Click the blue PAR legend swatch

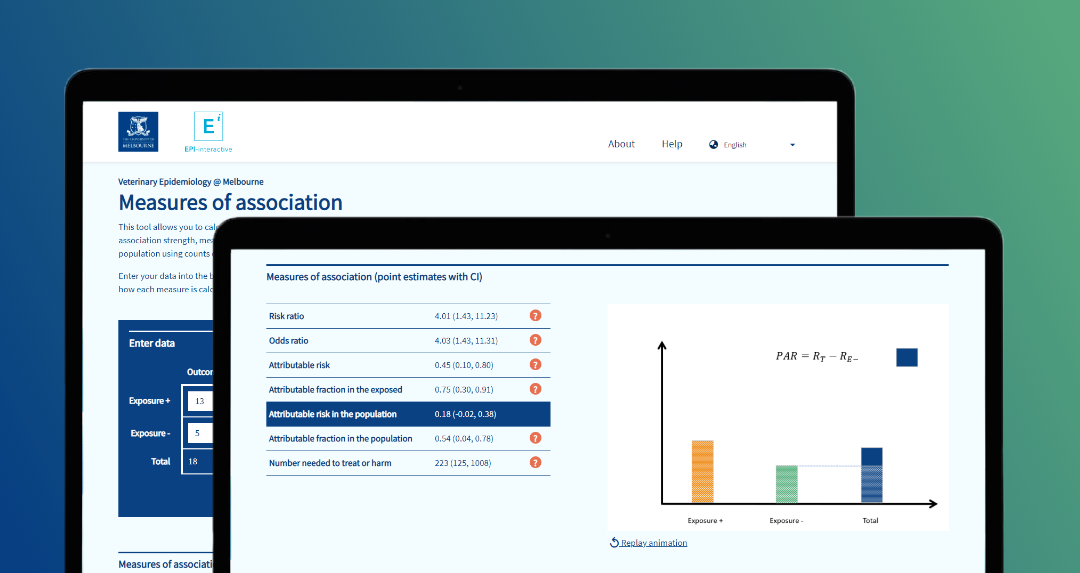tap(906, 357)
